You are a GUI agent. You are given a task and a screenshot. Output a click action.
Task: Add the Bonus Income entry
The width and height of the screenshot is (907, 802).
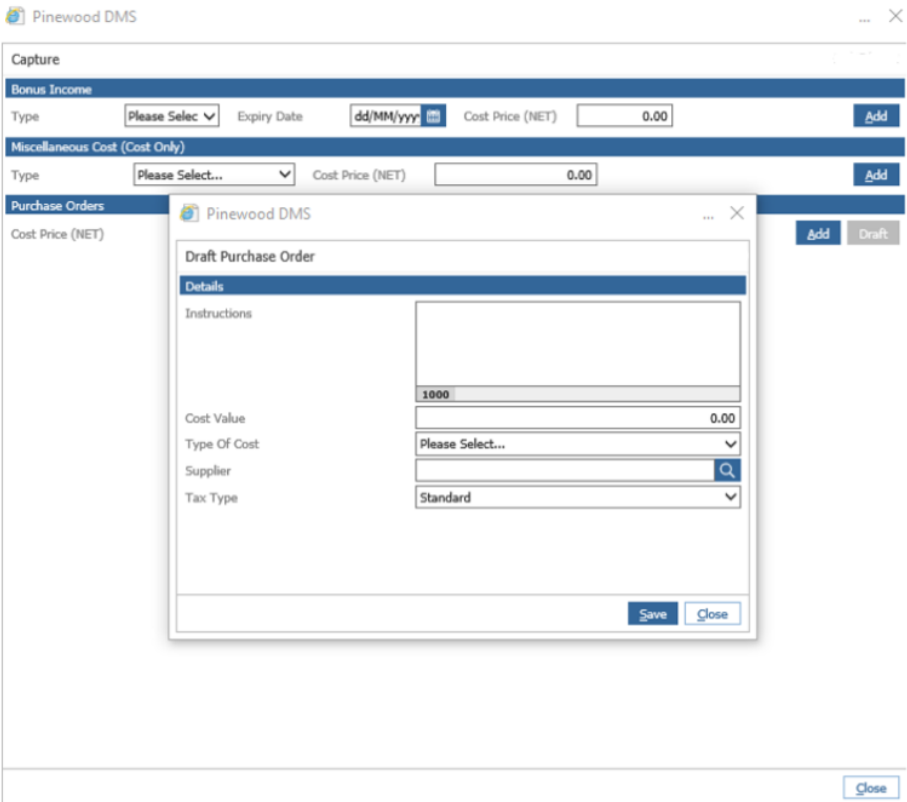(876, 116)
